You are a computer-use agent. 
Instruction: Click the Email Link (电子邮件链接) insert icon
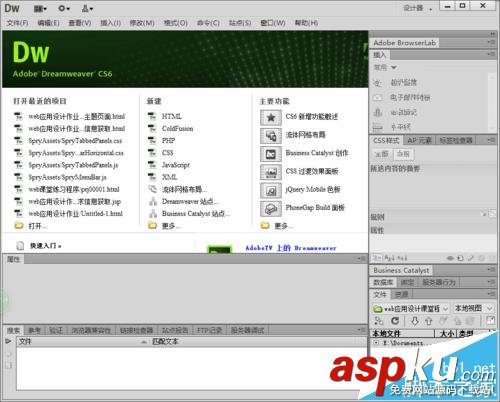pos(377,97)
